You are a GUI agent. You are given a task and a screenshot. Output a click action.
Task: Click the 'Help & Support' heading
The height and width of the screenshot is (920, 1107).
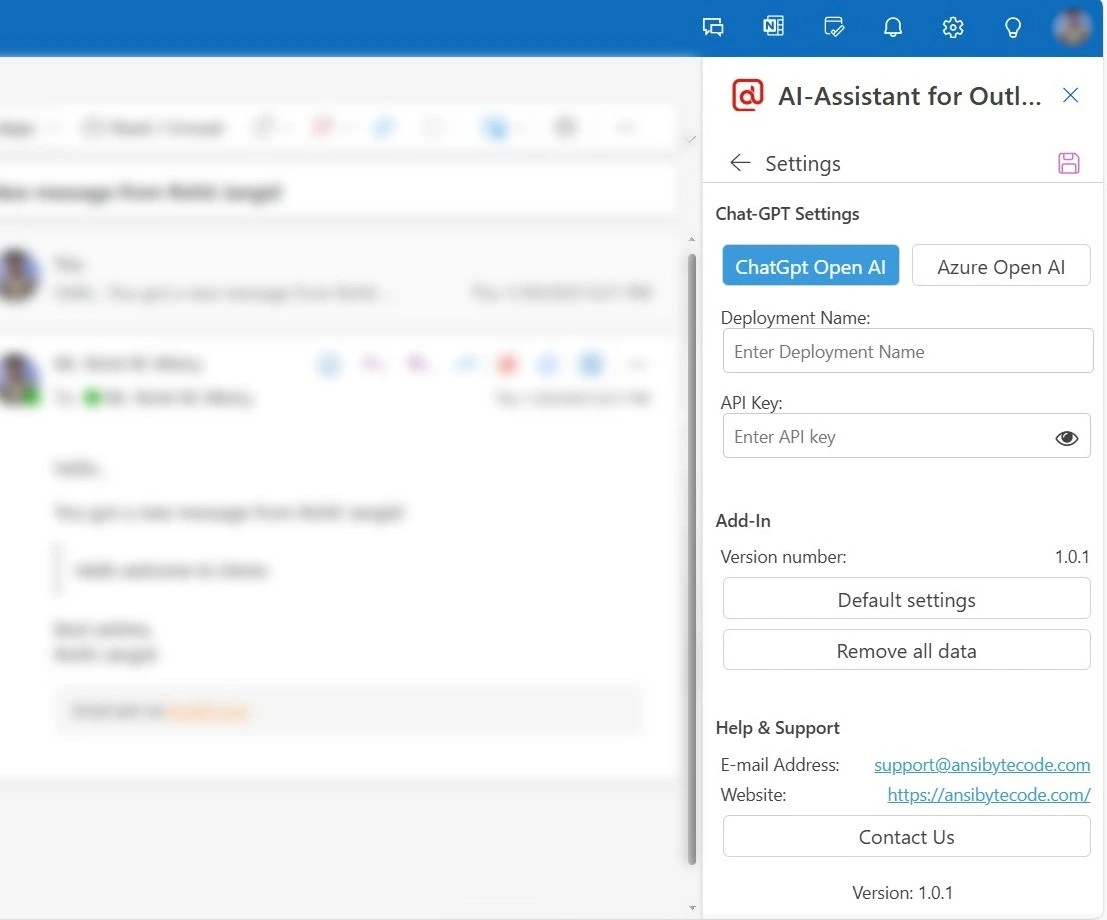tap(778, 727)
